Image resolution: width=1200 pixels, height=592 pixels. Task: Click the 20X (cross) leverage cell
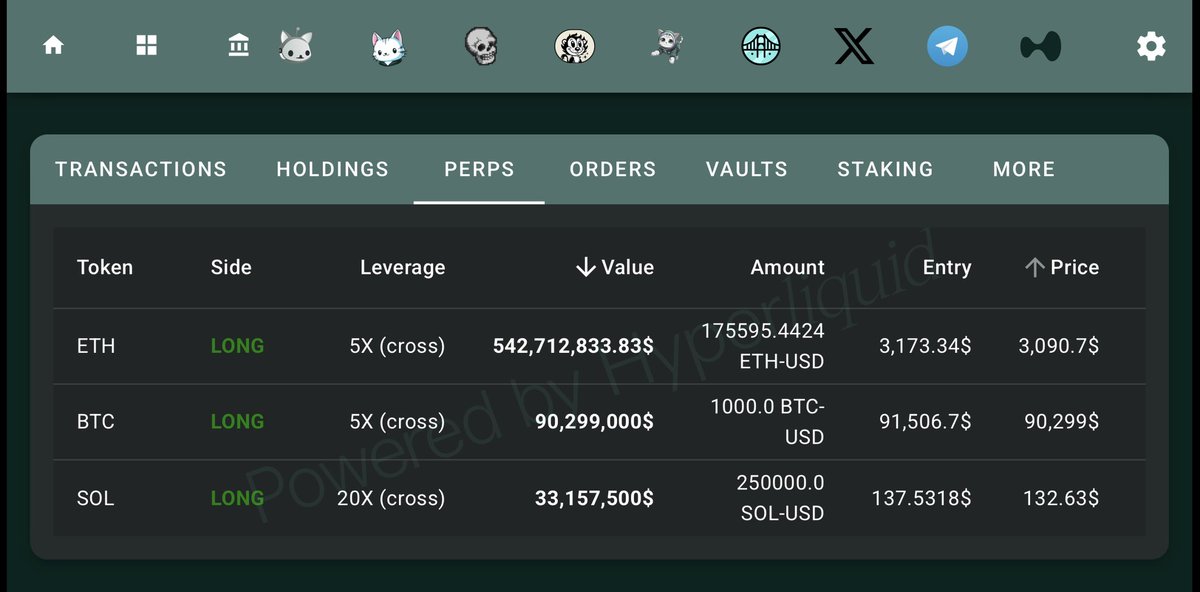tap(391, 498)
